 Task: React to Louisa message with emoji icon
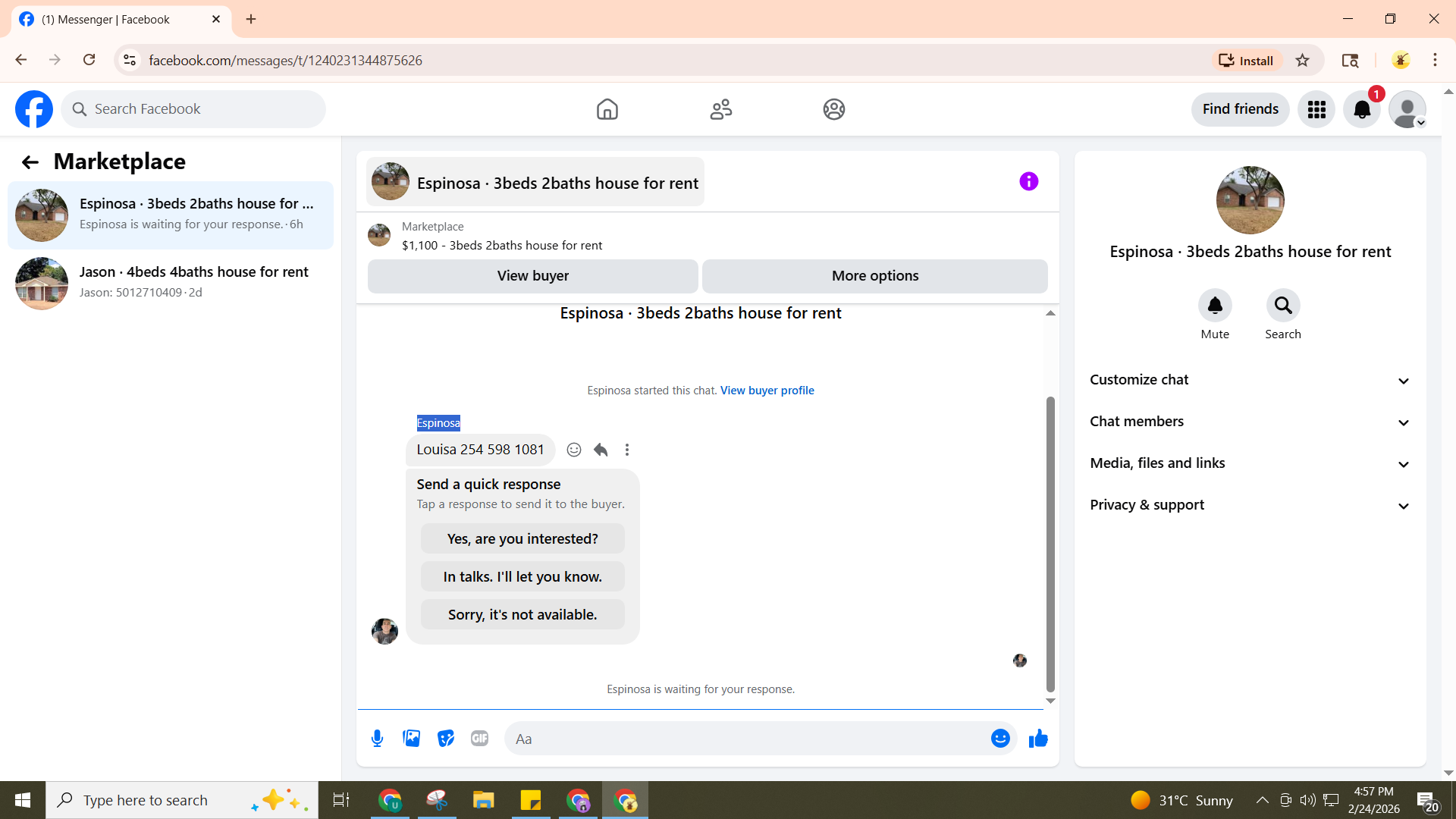point(574,450)
